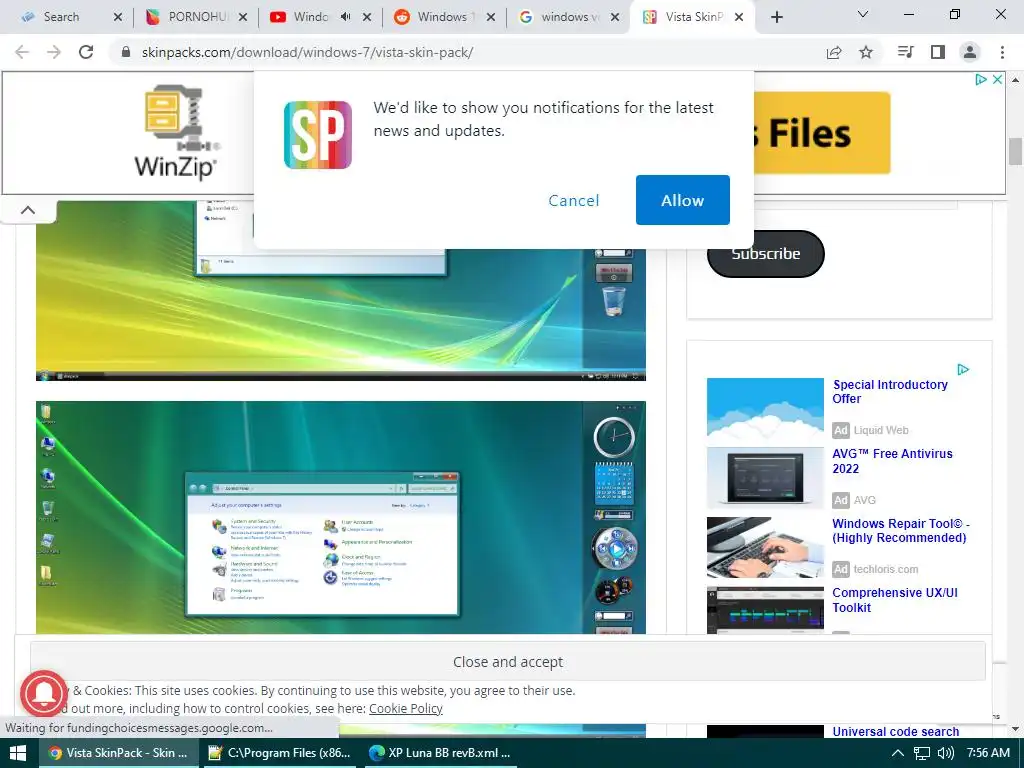Cancel the notification permission prompt

point(573,200)
